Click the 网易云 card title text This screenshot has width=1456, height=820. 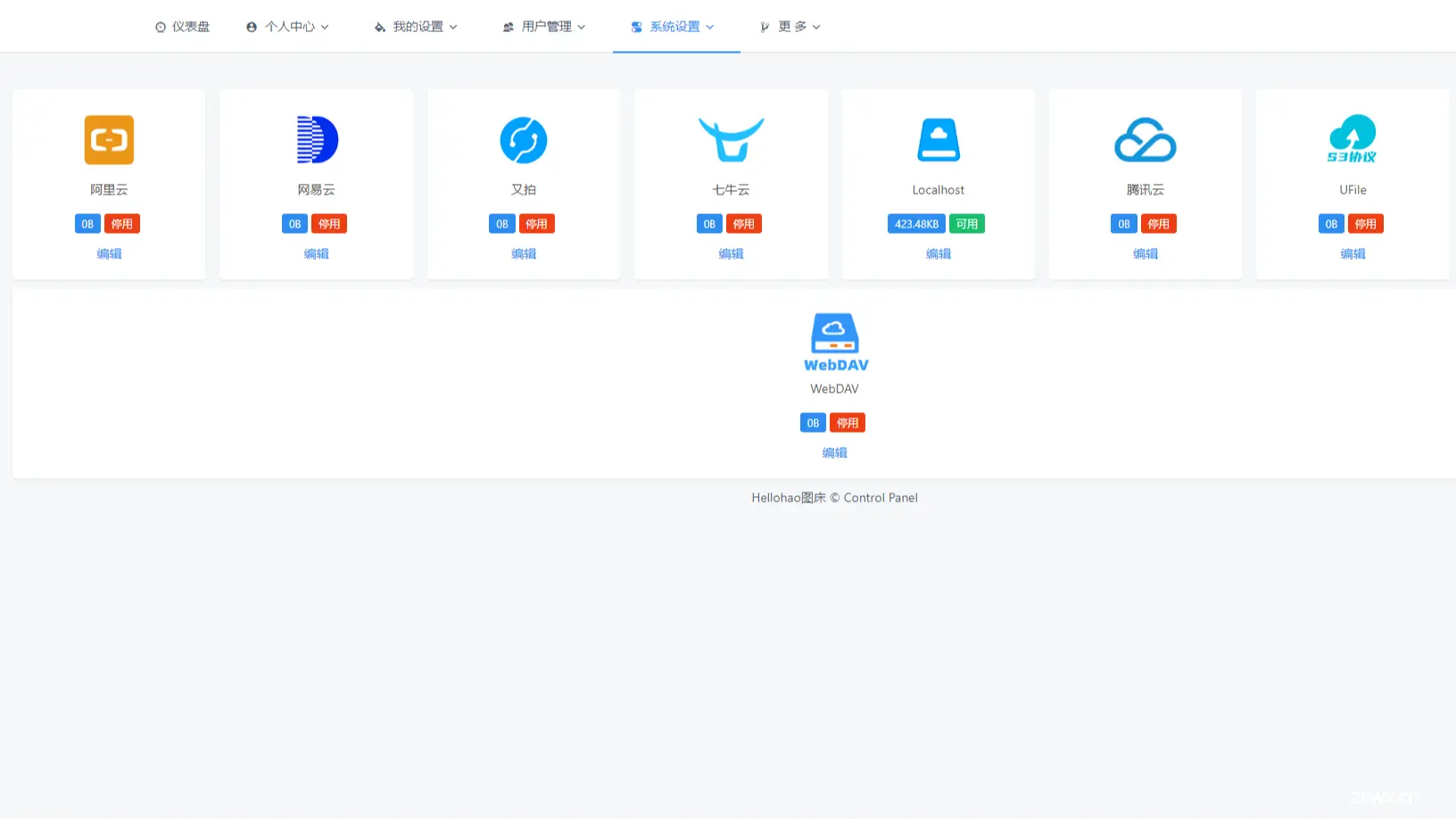tap(317, 190)
